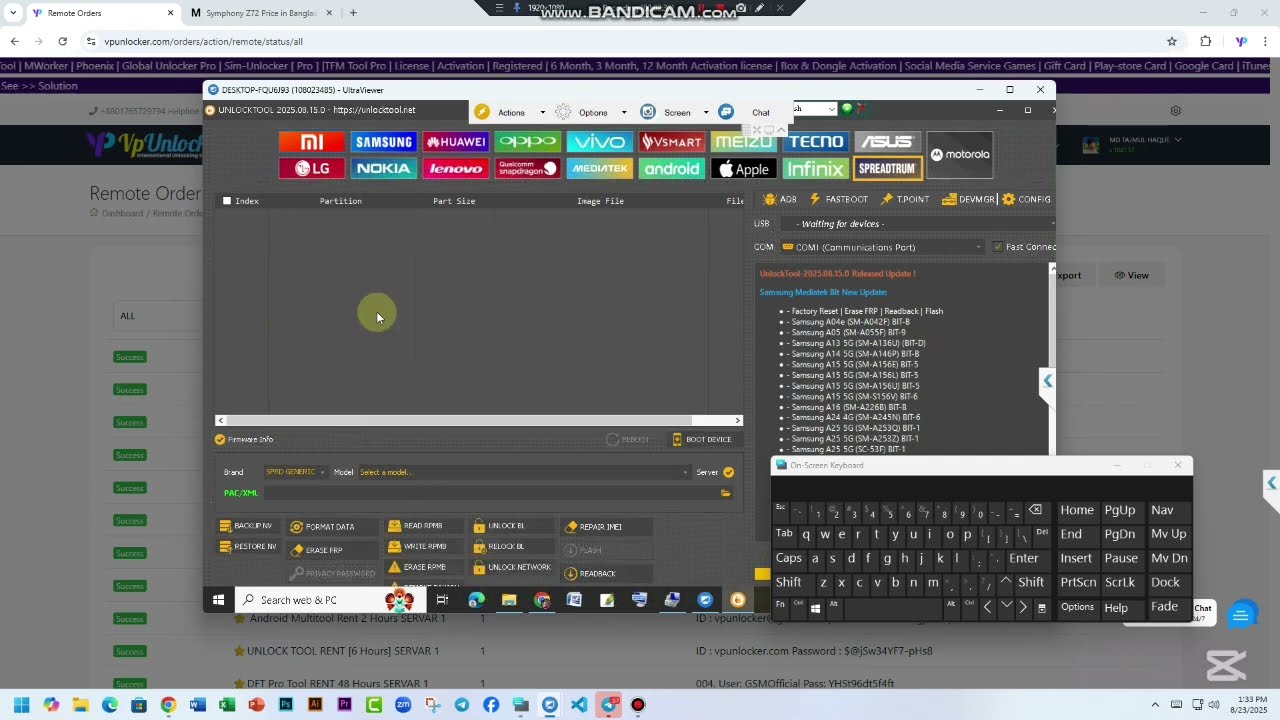The height and width of the screenshot is (720, 1280).
Task: Open the ADB tab in UnlockTool
Action: (x=780, y=199)
